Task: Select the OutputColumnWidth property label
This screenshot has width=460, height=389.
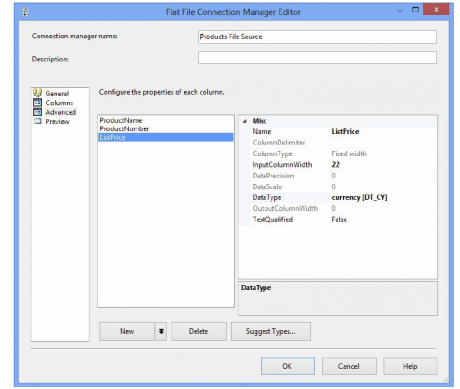Action: pos(285,209)
